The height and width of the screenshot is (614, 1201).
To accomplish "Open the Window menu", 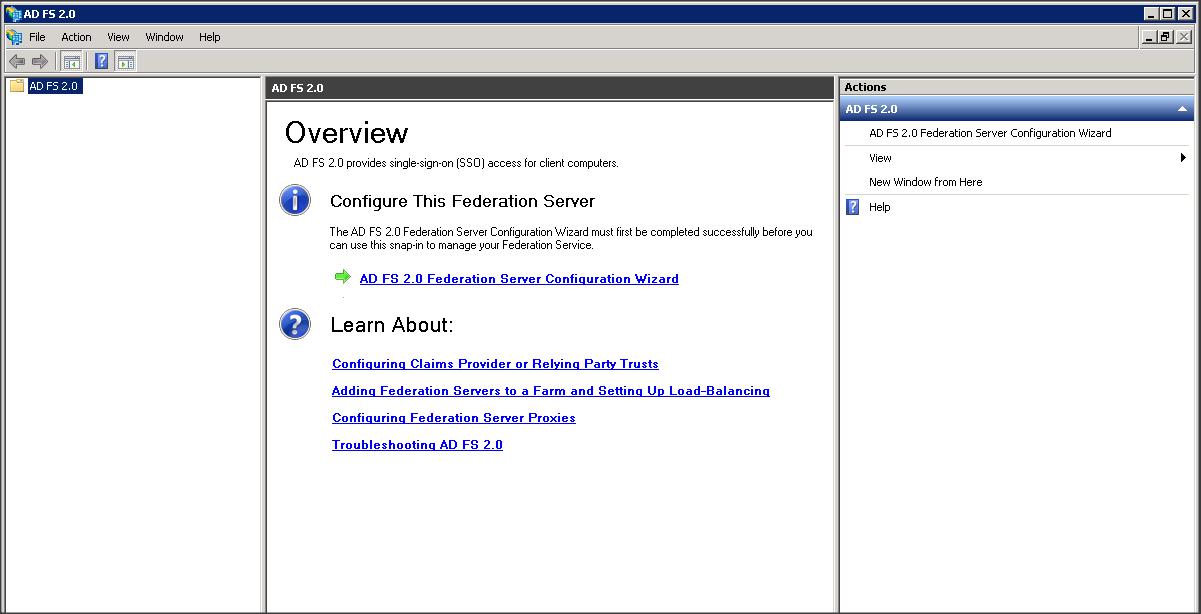I will [x=164, y=37].
